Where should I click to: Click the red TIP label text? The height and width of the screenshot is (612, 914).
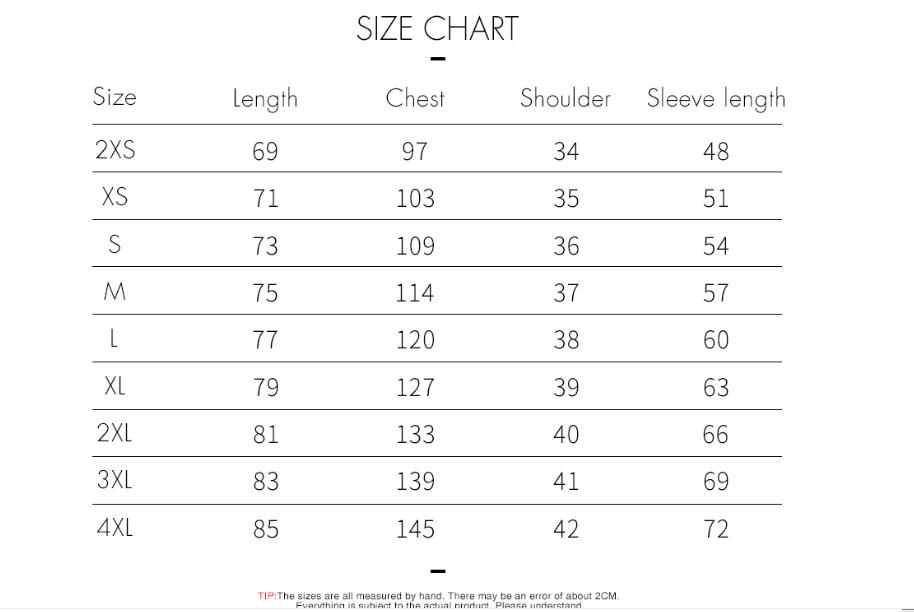(266, 596)
